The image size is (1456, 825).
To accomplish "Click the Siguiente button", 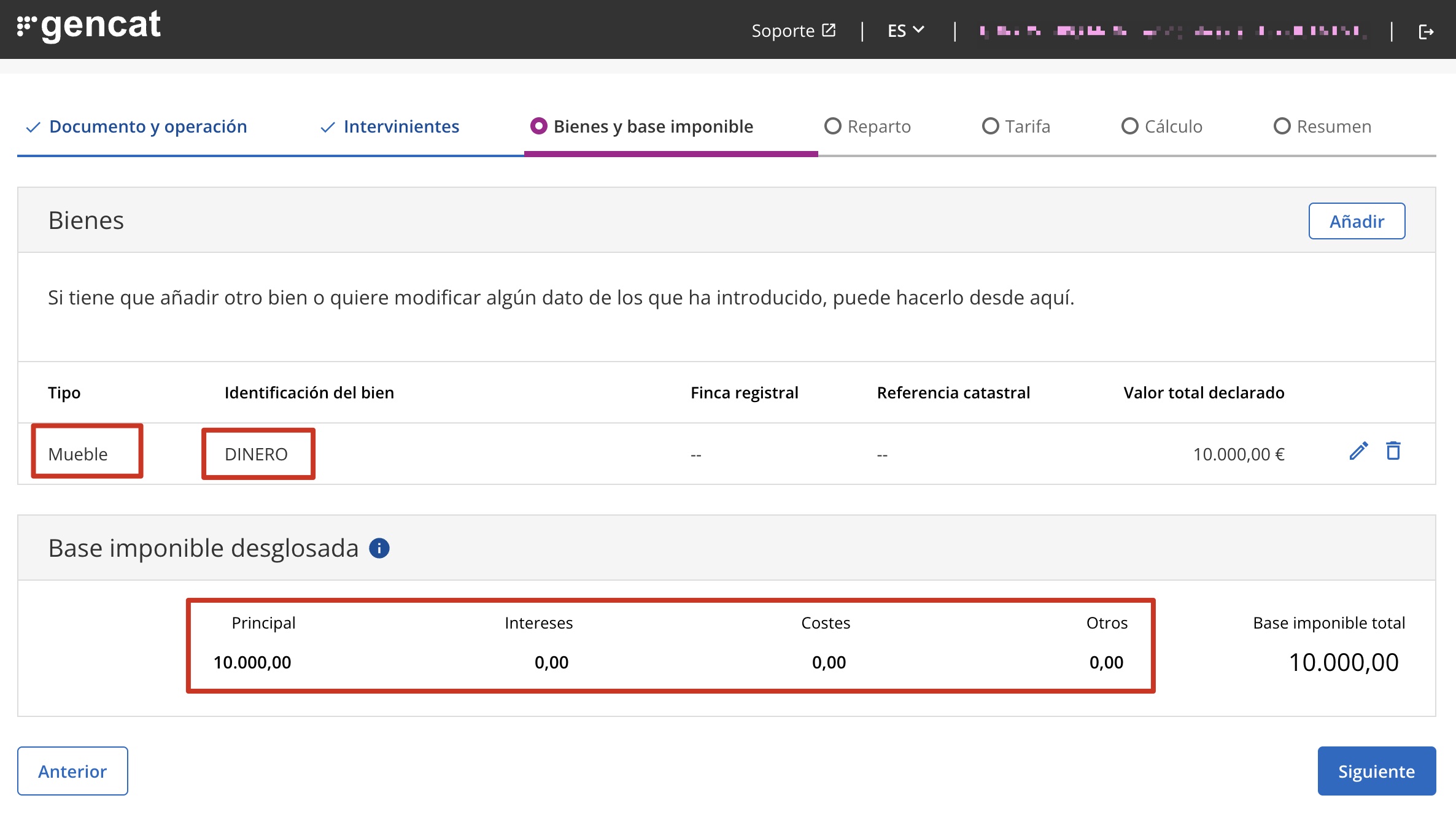I will pyautogui.click(x=1376, y=771).
